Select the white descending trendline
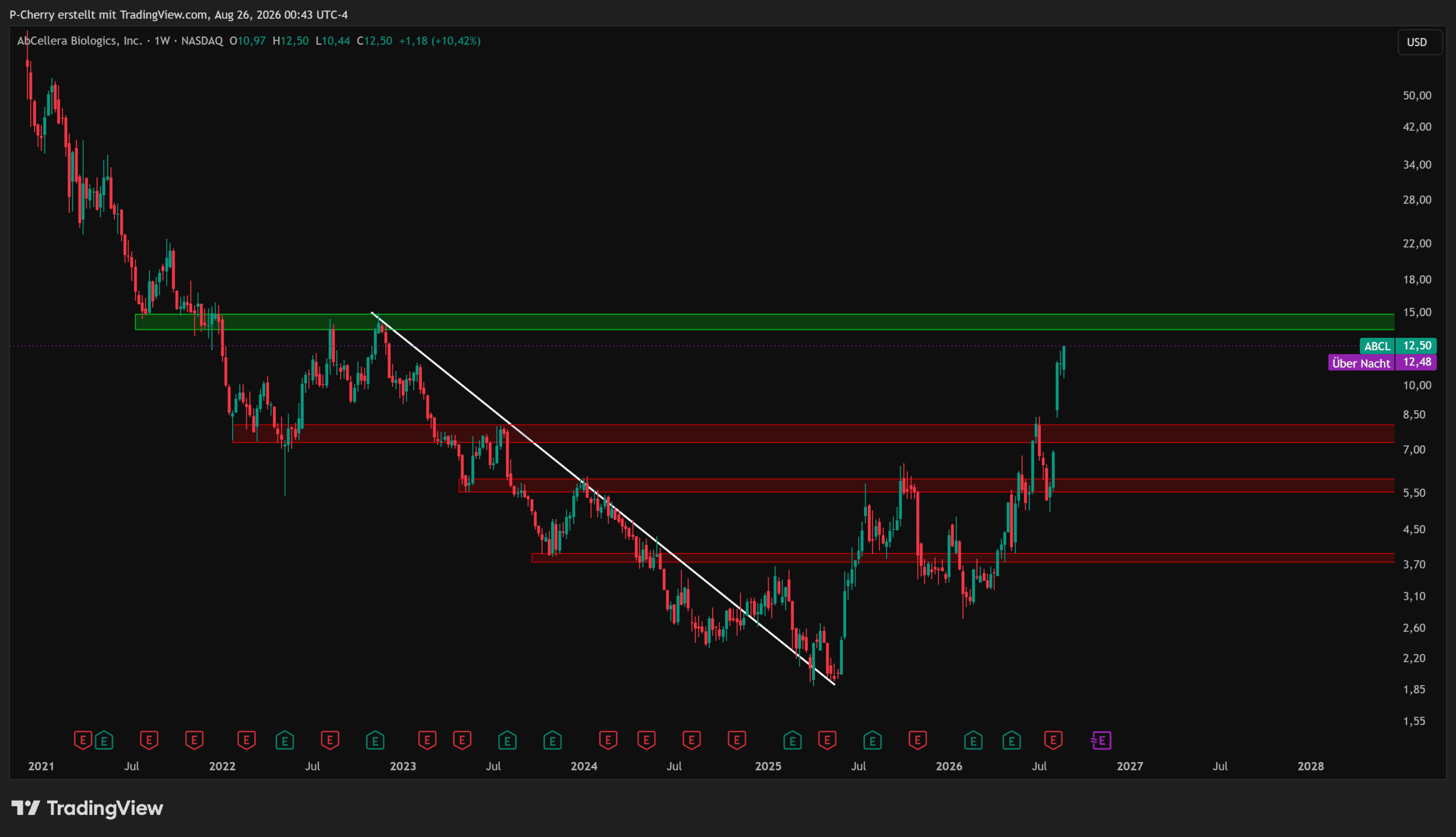 click(x=603, y=499)
